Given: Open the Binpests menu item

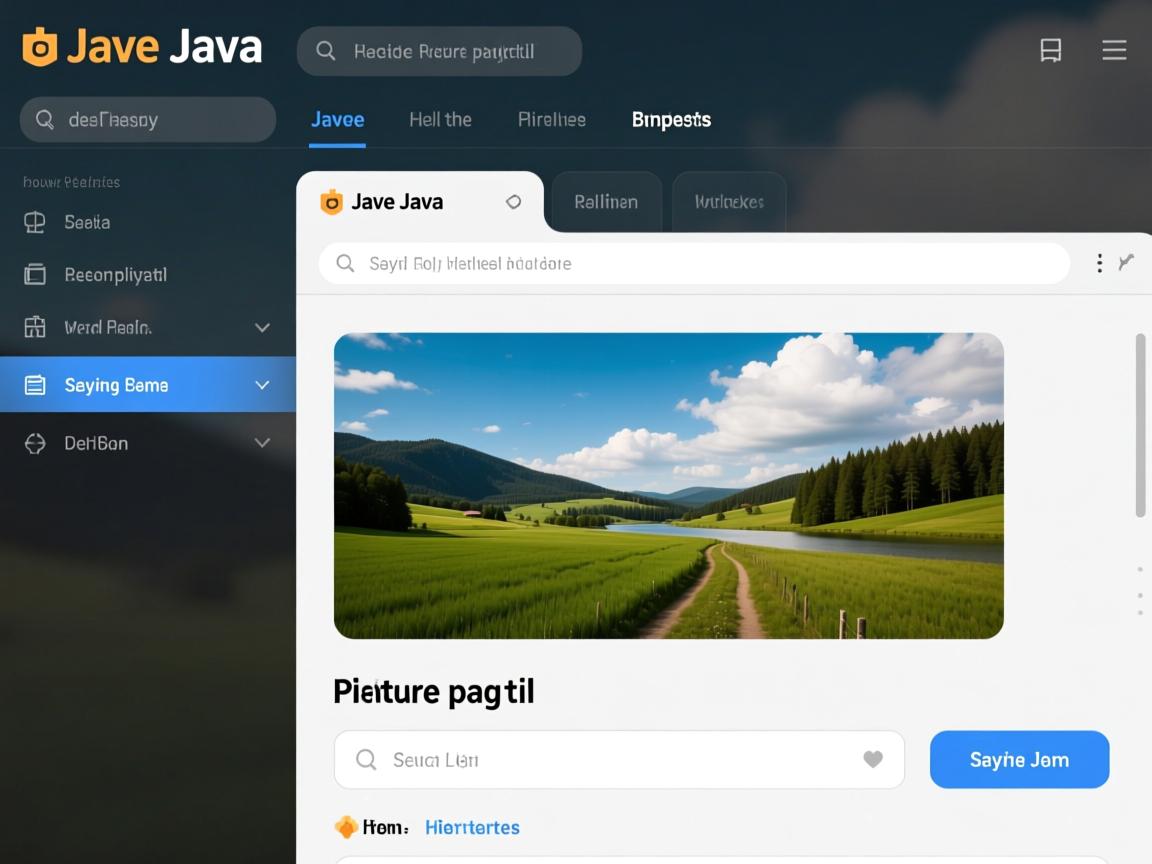Looking at the screenshot, I should pos(671,119).
